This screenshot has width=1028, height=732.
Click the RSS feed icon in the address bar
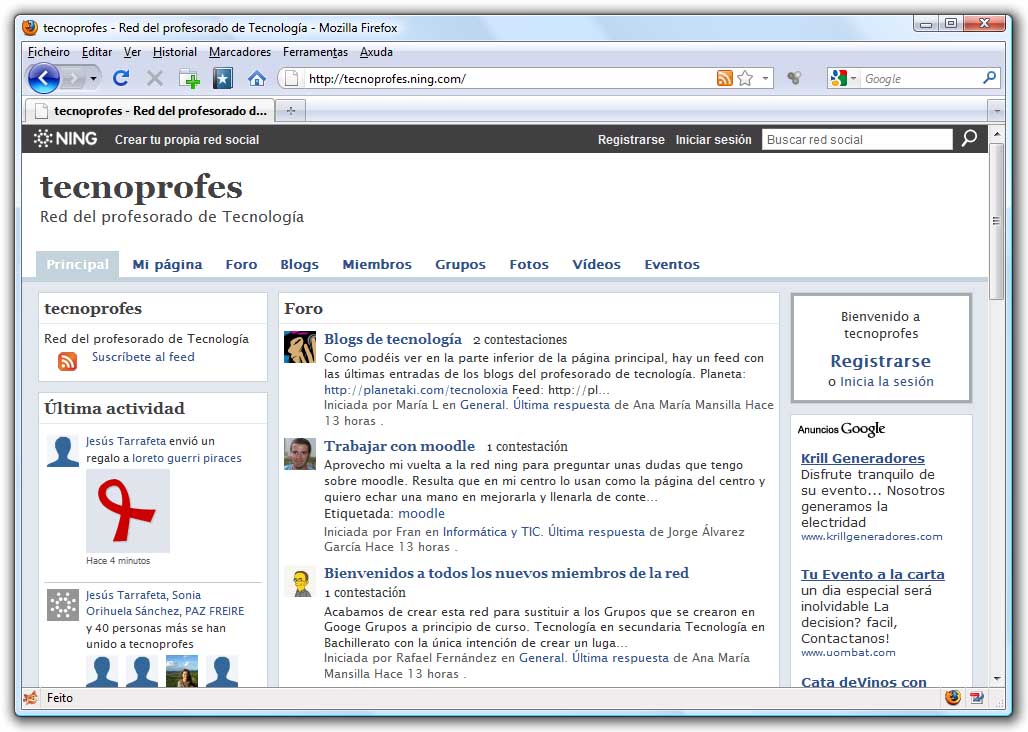pyautogui.click(x=724, y=79)
